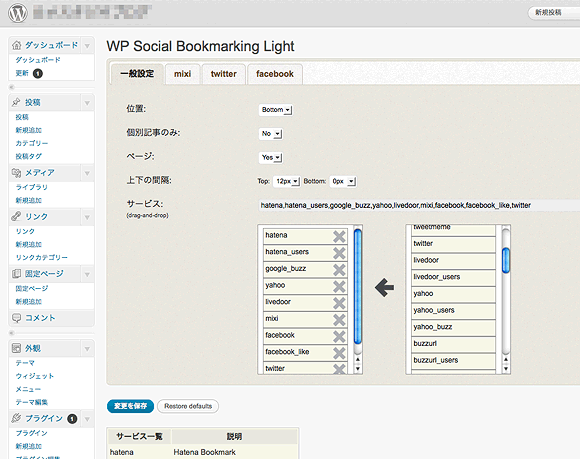Click up arrow of available services scrollbar
Image resolution: width=580 pixels, height=459 pixels.
click(506, 360)
